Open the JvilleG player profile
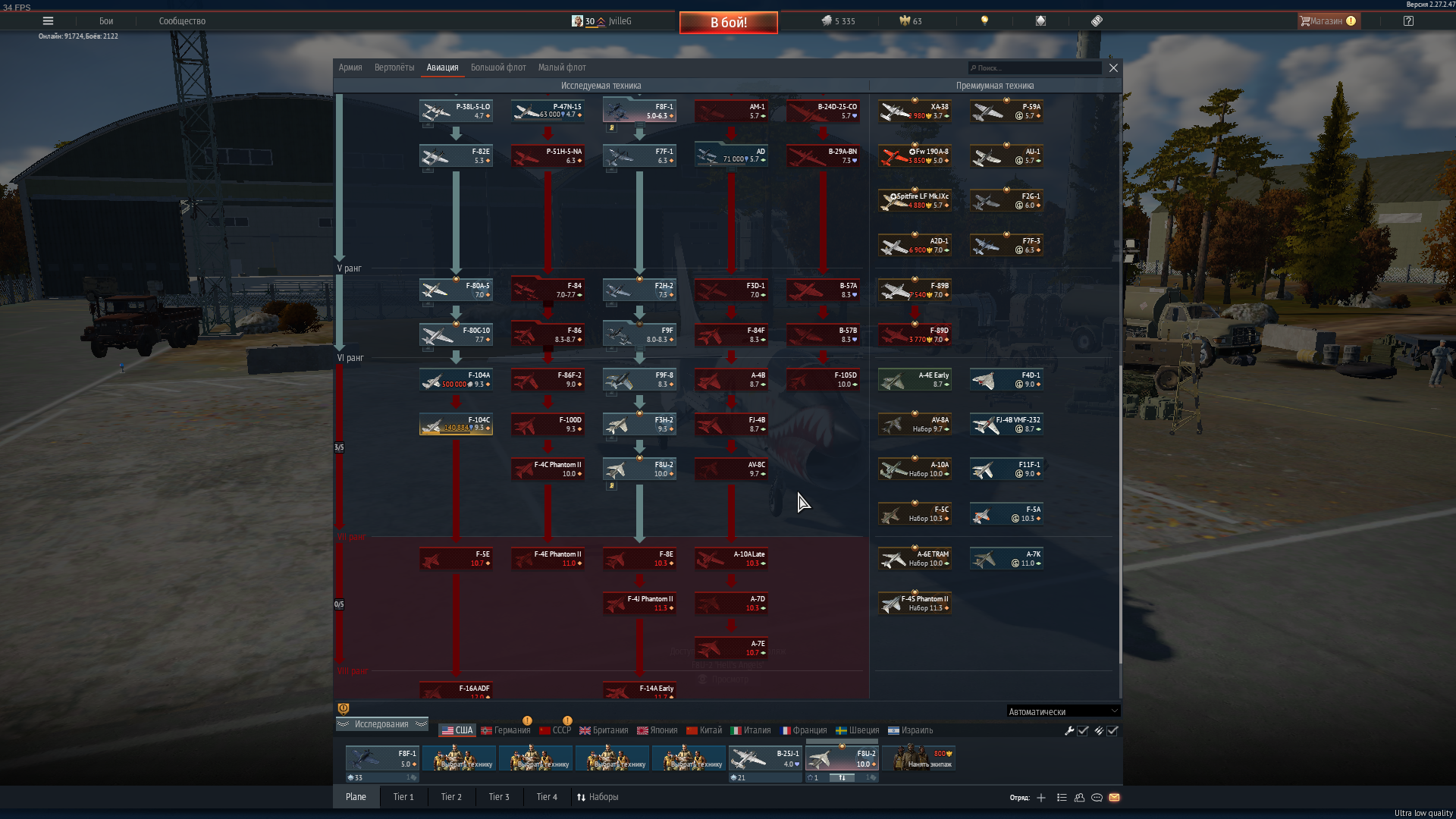The image size is (1456, 819). click(601, 21)
